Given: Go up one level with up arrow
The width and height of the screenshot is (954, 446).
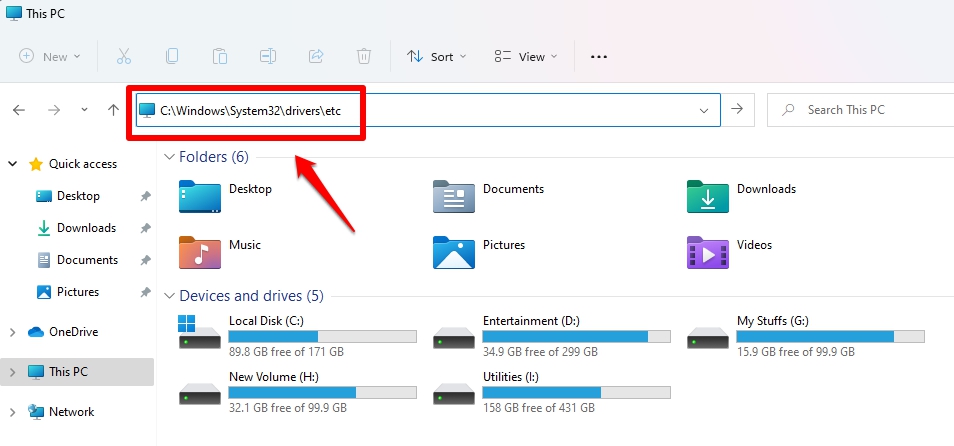Looking at the screenshot, I should 113,110.
